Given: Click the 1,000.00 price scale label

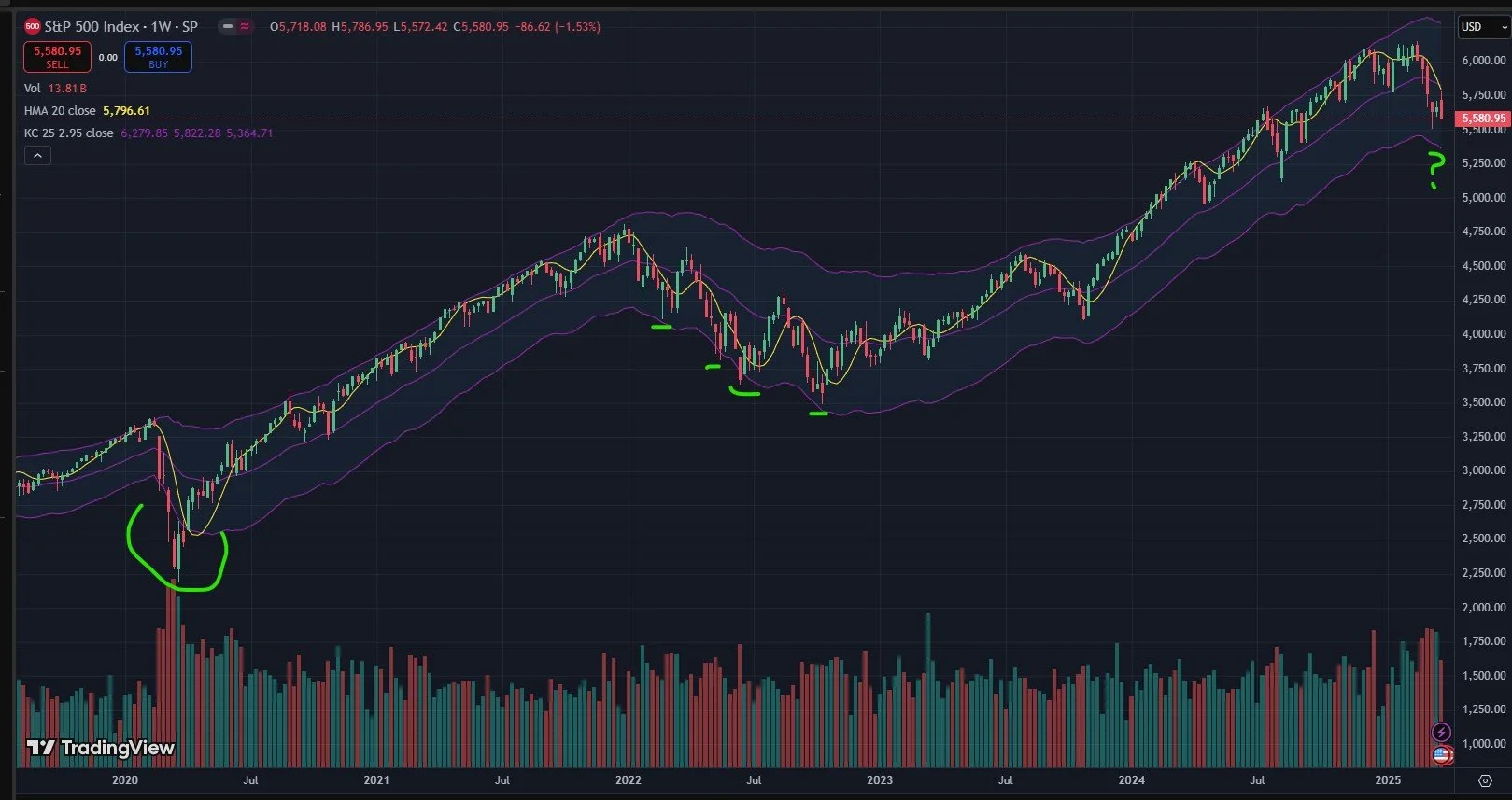Looking at the screenshot, I should (1484, 744).
